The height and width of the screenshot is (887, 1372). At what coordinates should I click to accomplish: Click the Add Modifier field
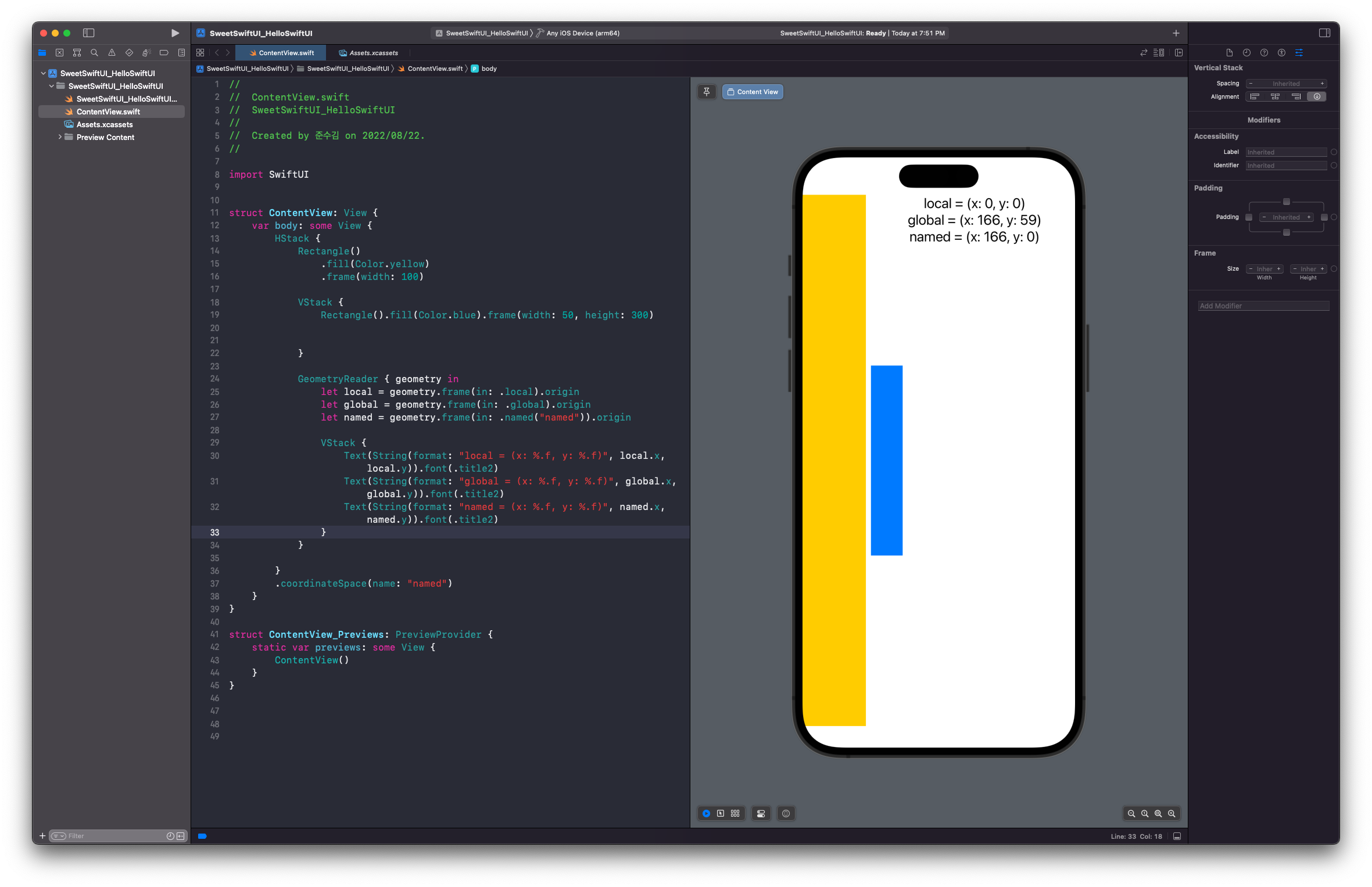tap(1263, 306)
